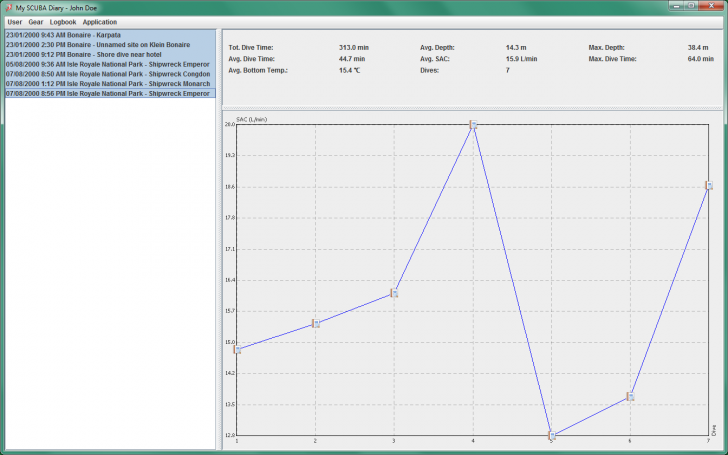This screenshot has width=728, height=455.
Task: Select the Shipwreck Congdon dive entry
Action: [x=107, y=74]
